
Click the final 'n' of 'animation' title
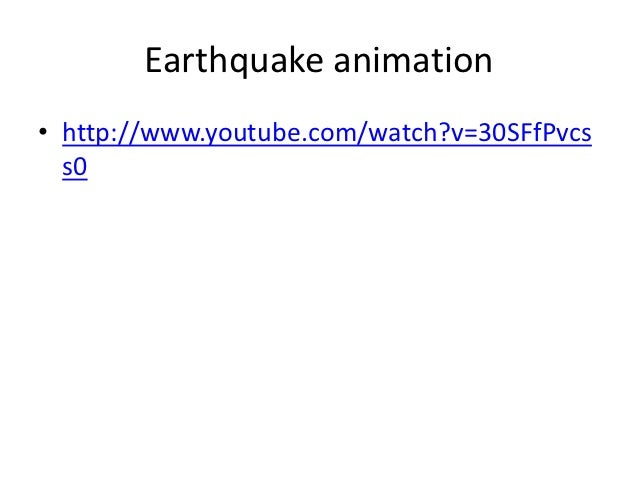point(484,64)
